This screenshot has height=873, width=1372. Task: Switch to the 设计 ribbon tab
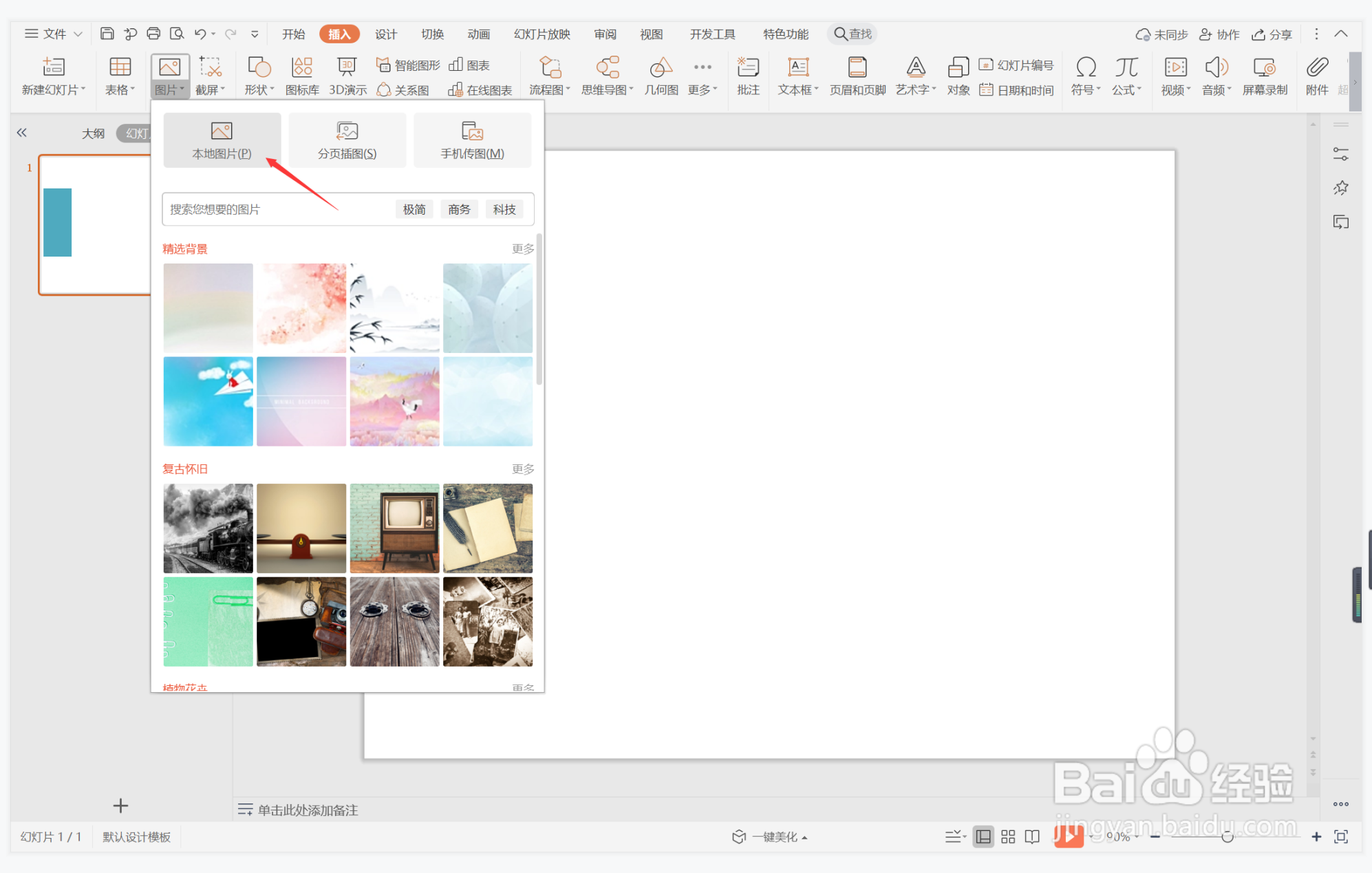(385, 34)
